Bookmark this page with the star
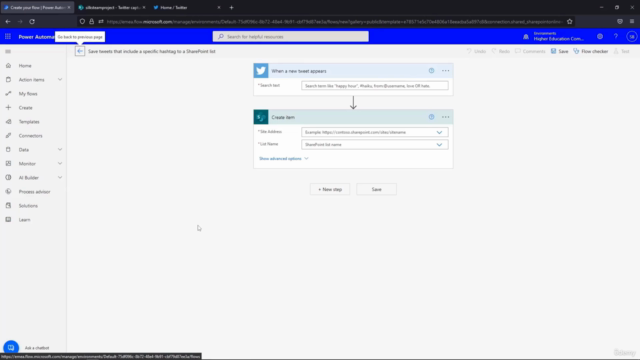Viewport: 640px width, 360px height. pos(570,22)
